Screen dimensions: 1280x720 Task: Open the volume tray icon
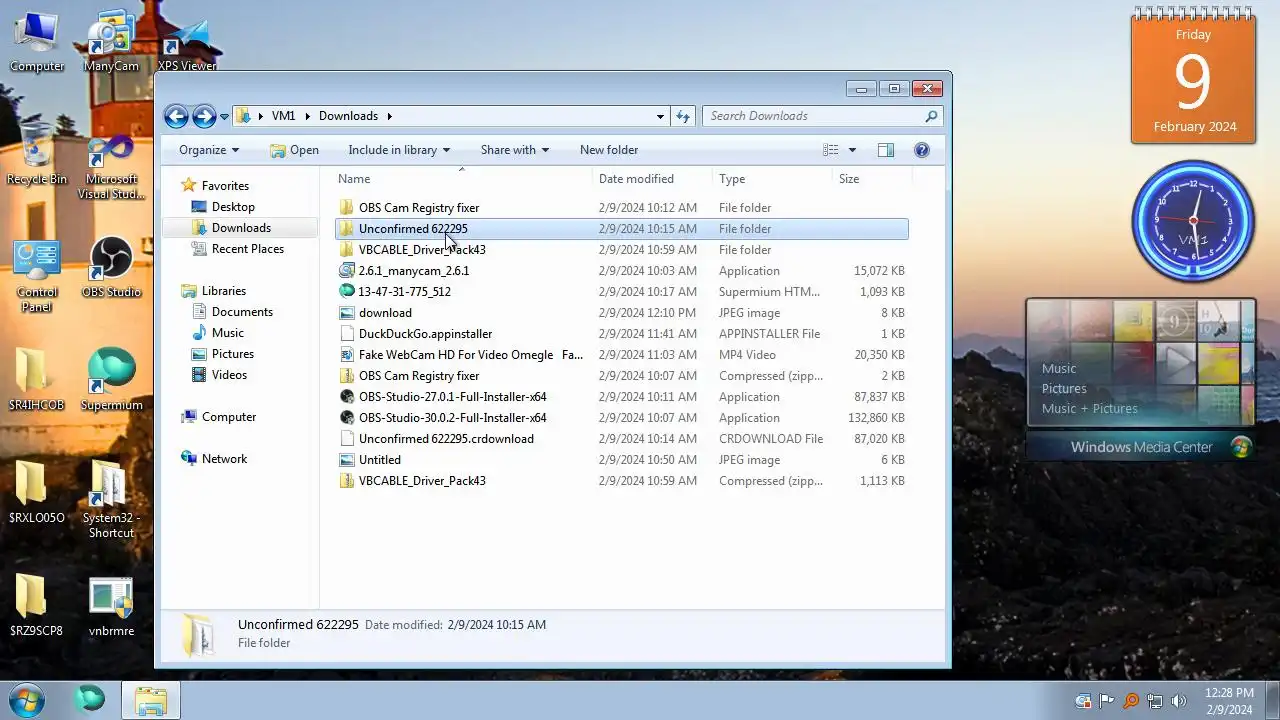(1178, 701)
